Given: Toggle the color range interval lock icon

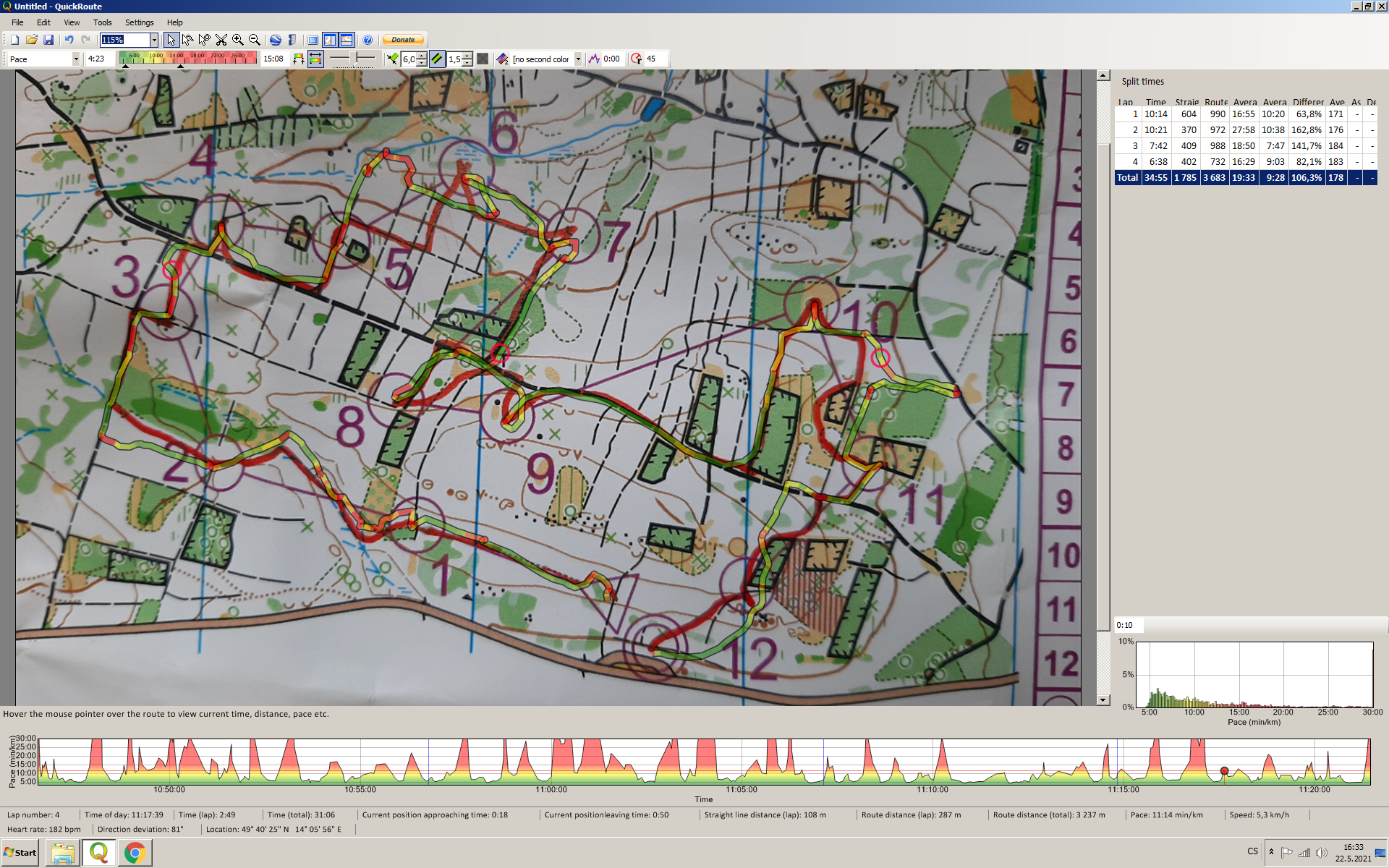Looking at the screenshot, I should click(315, 59).
